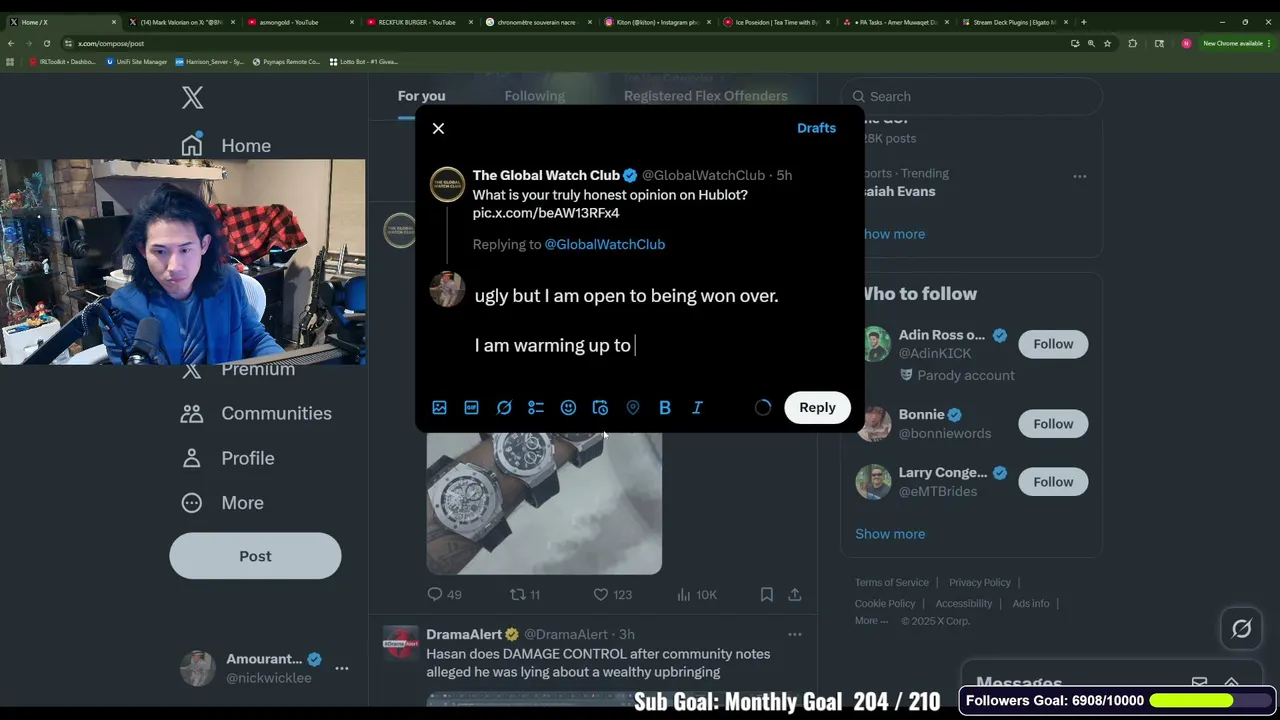Open account menu dots beside Amourant
The height and width of the screenshot is (720, 1280).
point(341,668)
